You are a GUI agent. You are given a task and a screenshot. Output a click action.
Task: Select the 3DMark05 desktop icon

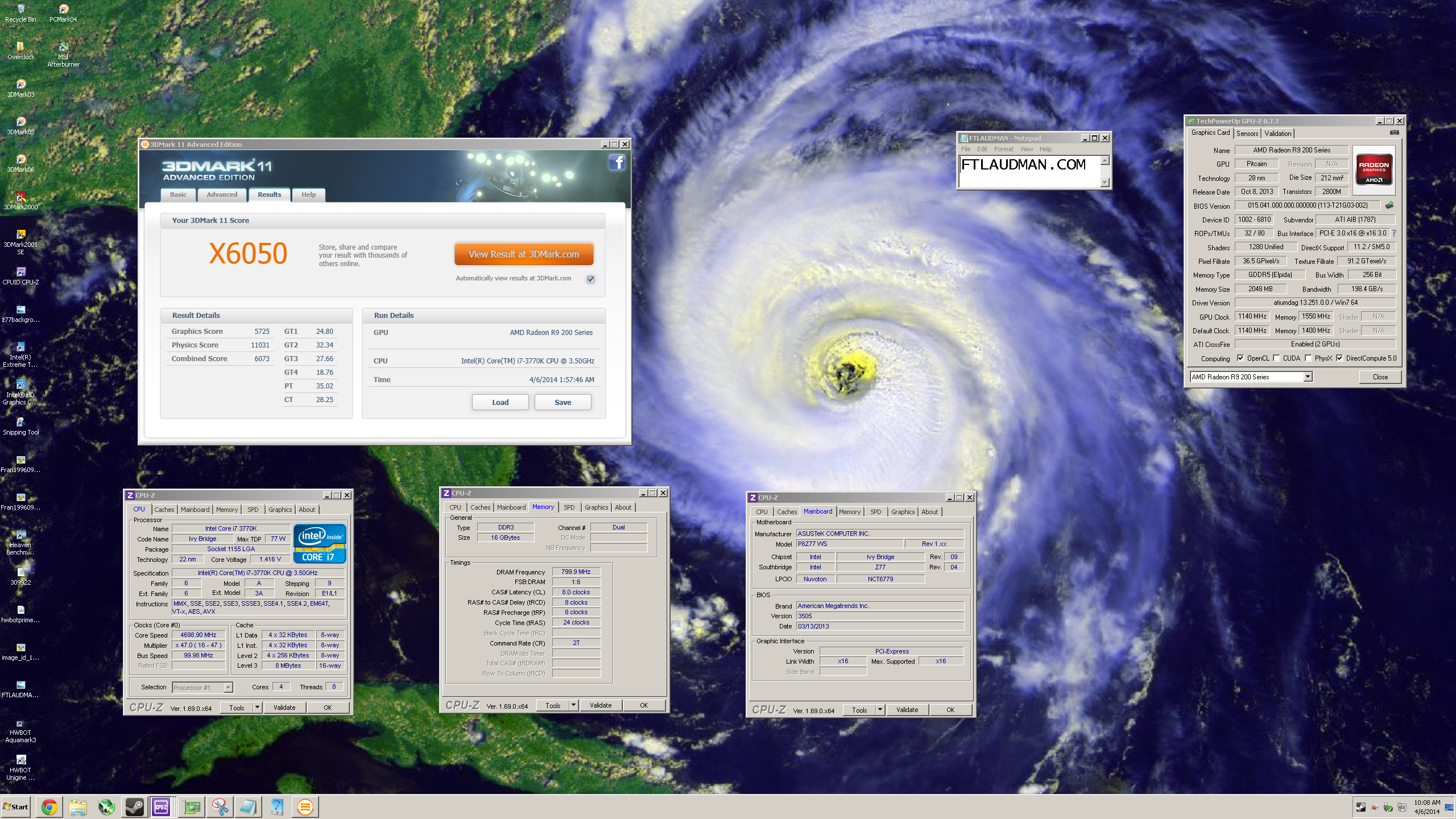click(x=20, y=126)
